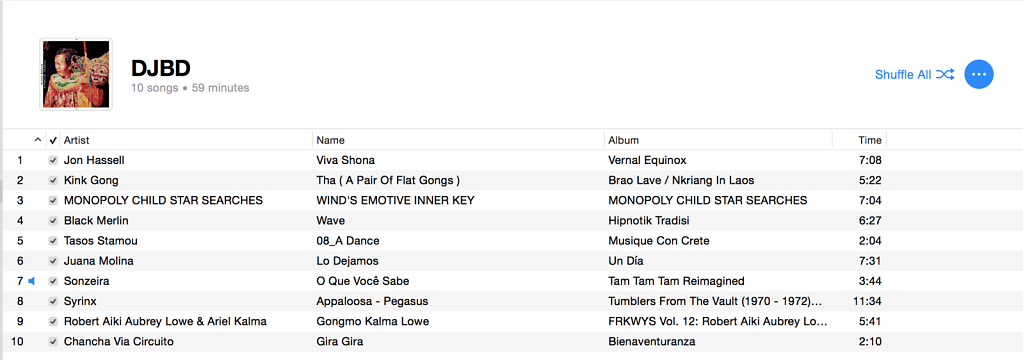Disable the Syrinx track checkbox
Image resolution: width=1023 pixels, height=360 pixels.
click(53, 301)
